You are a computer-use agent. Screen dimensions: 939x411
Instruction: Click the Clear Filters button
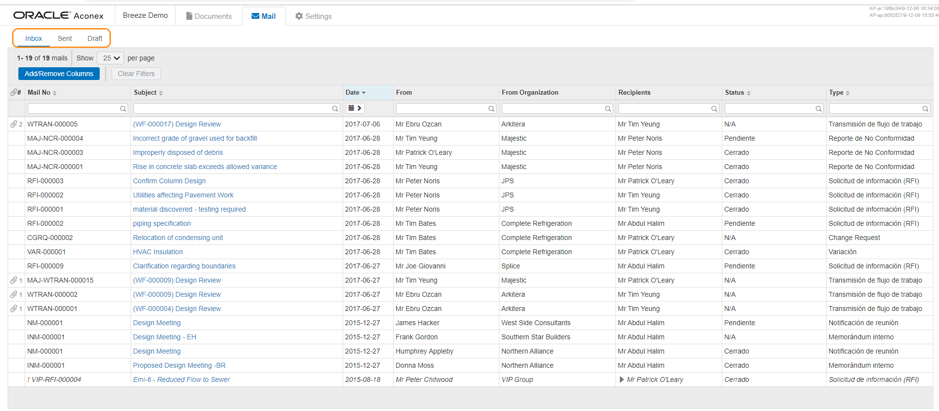point(136,74)
